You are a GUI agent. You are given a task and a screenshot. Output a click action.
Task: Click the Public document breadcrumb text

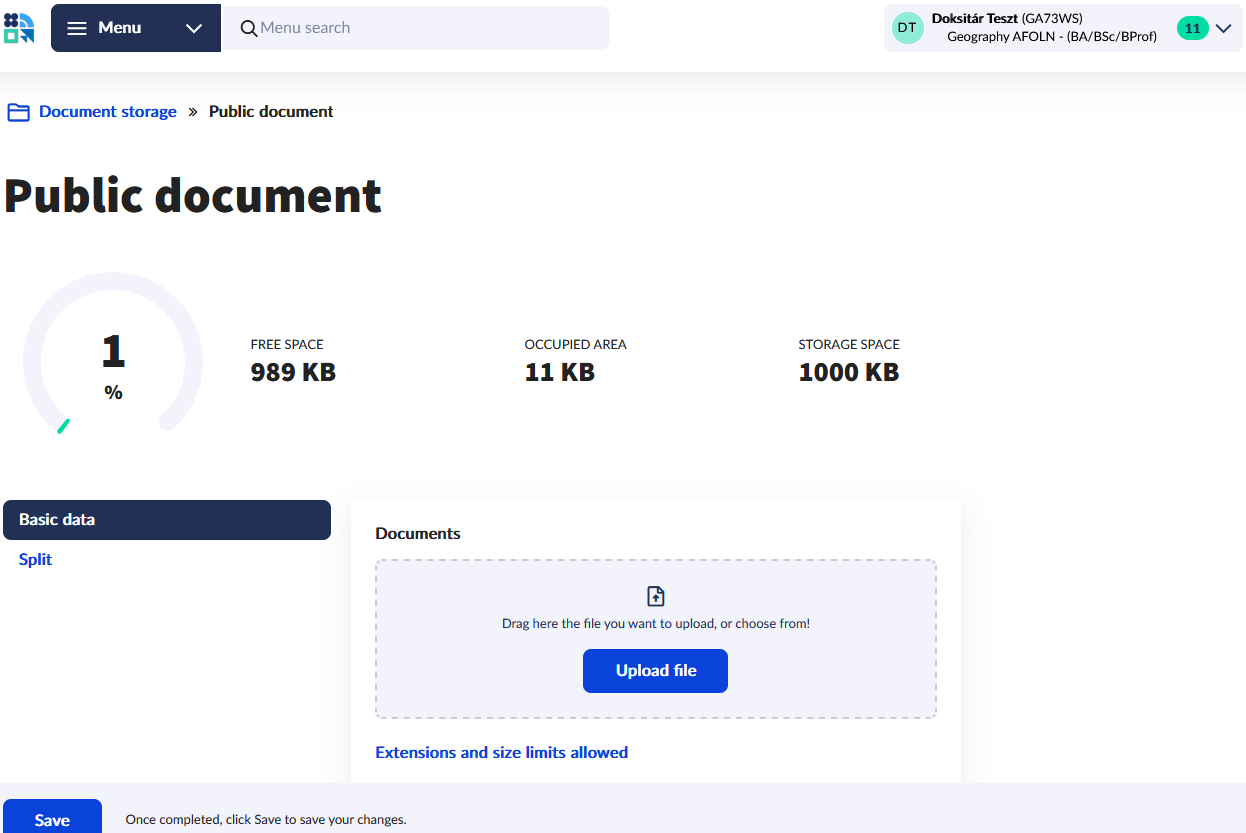coord(271,112)
